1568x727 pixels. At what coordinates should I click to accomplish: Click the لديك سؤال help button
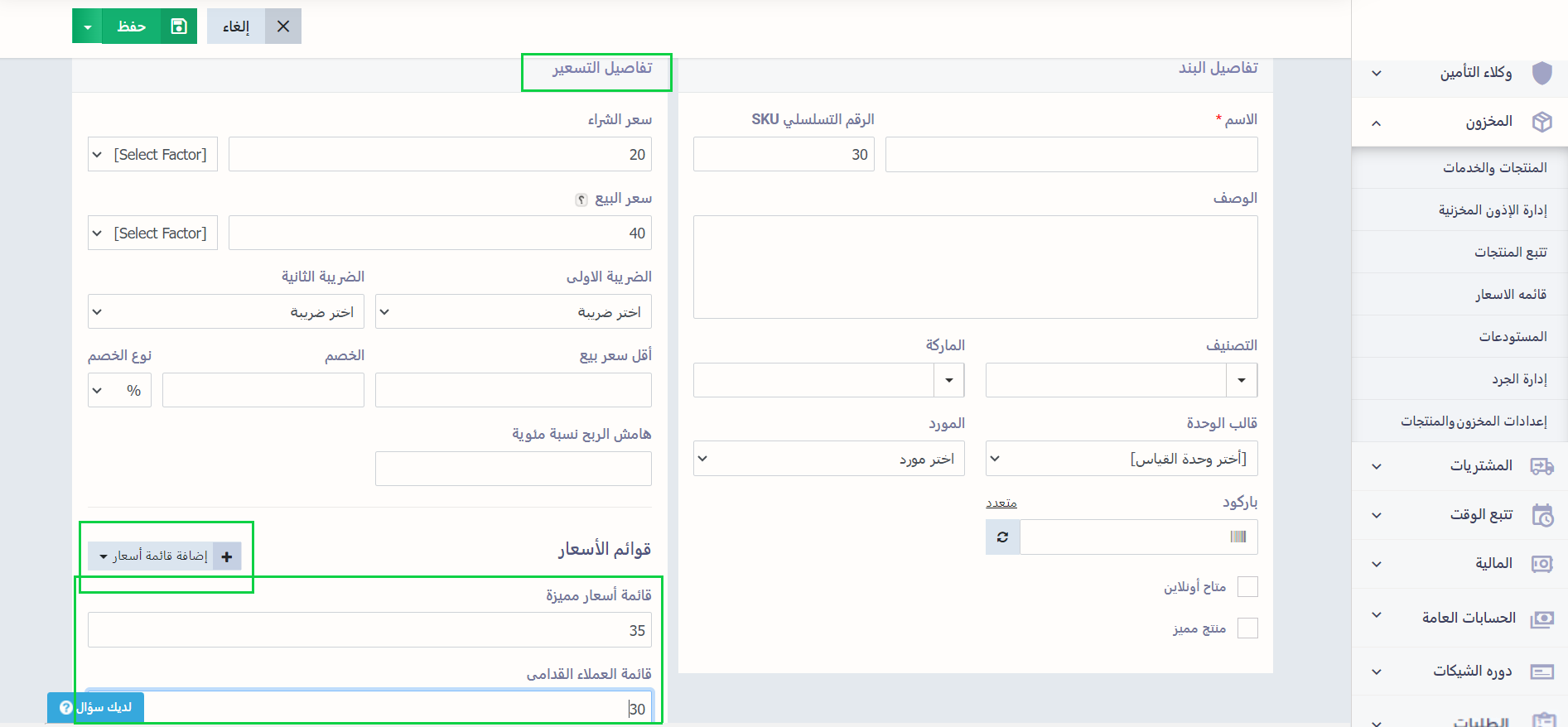tap(96, 707)
